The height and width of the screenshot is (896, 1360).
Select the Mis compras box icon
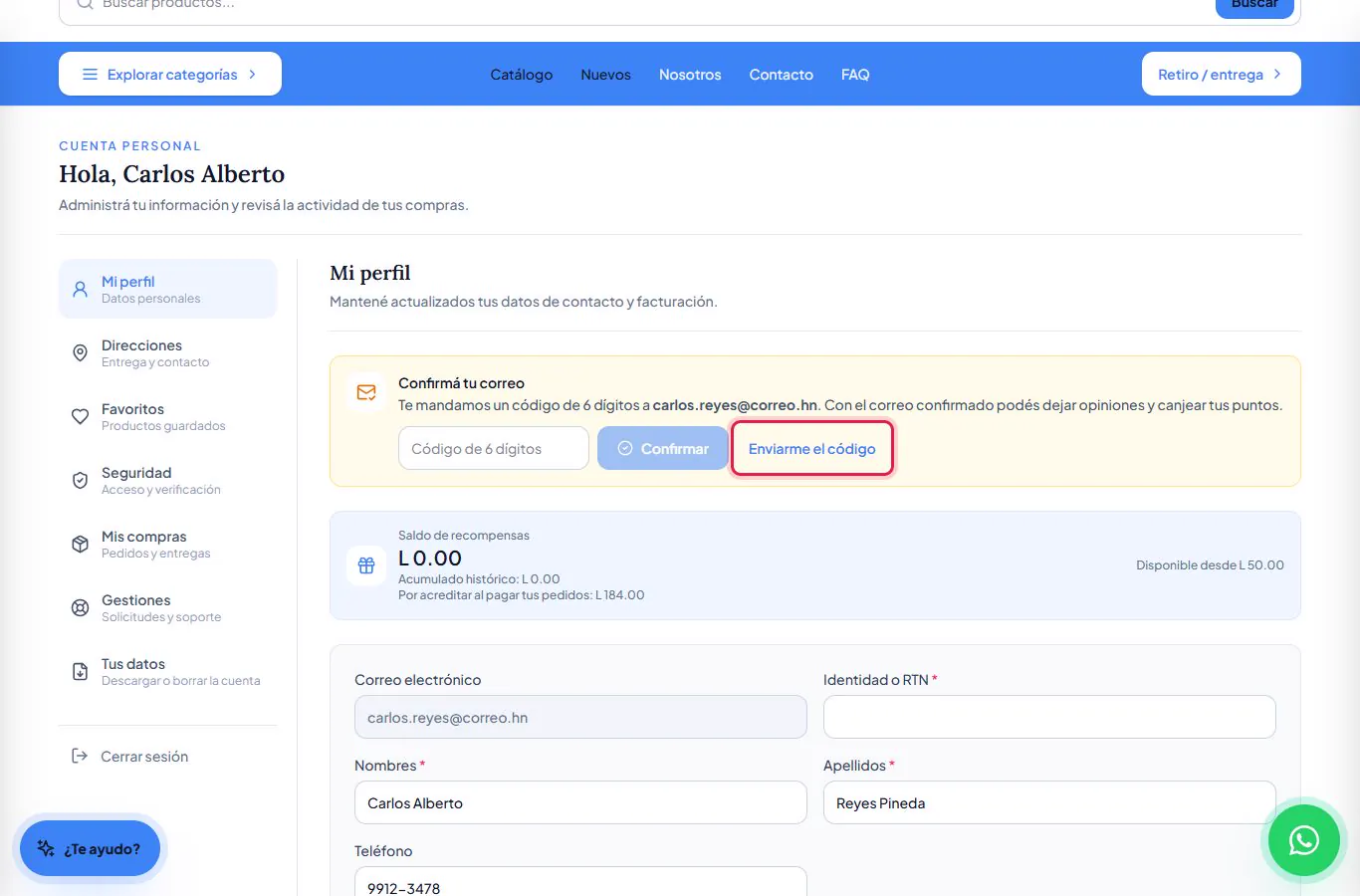81,545
